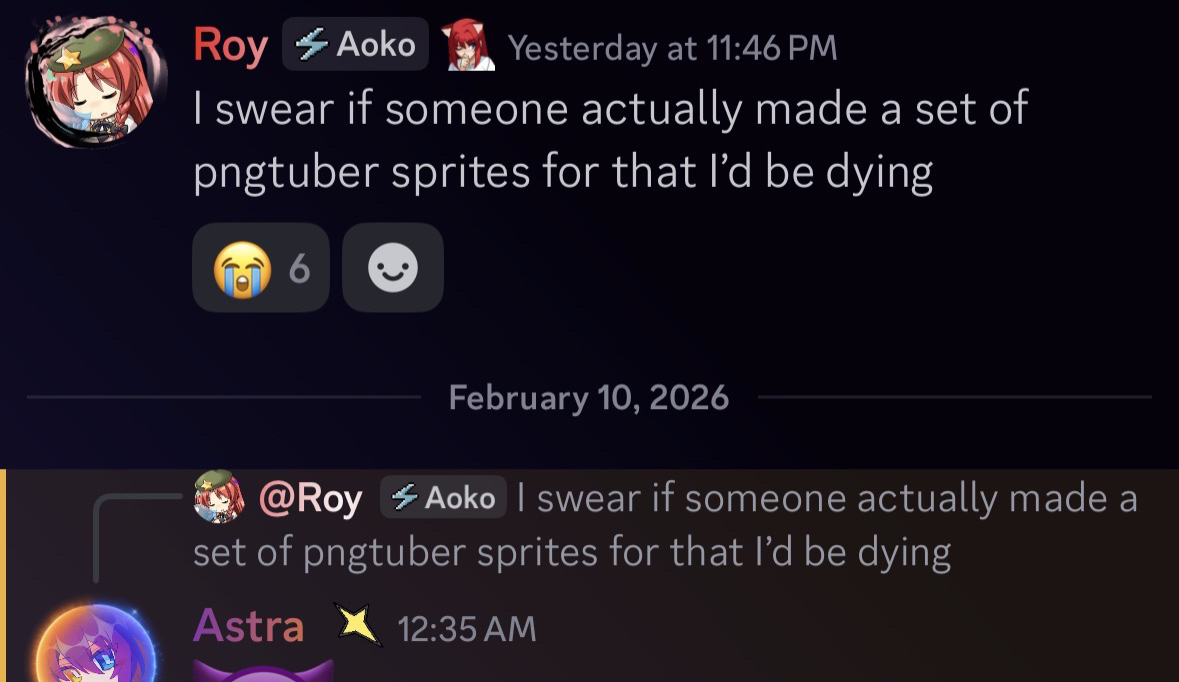Select Roy's pngtuber sprites message text
The width and height of the screenshot is (1179, 682).
pos(610,140)
